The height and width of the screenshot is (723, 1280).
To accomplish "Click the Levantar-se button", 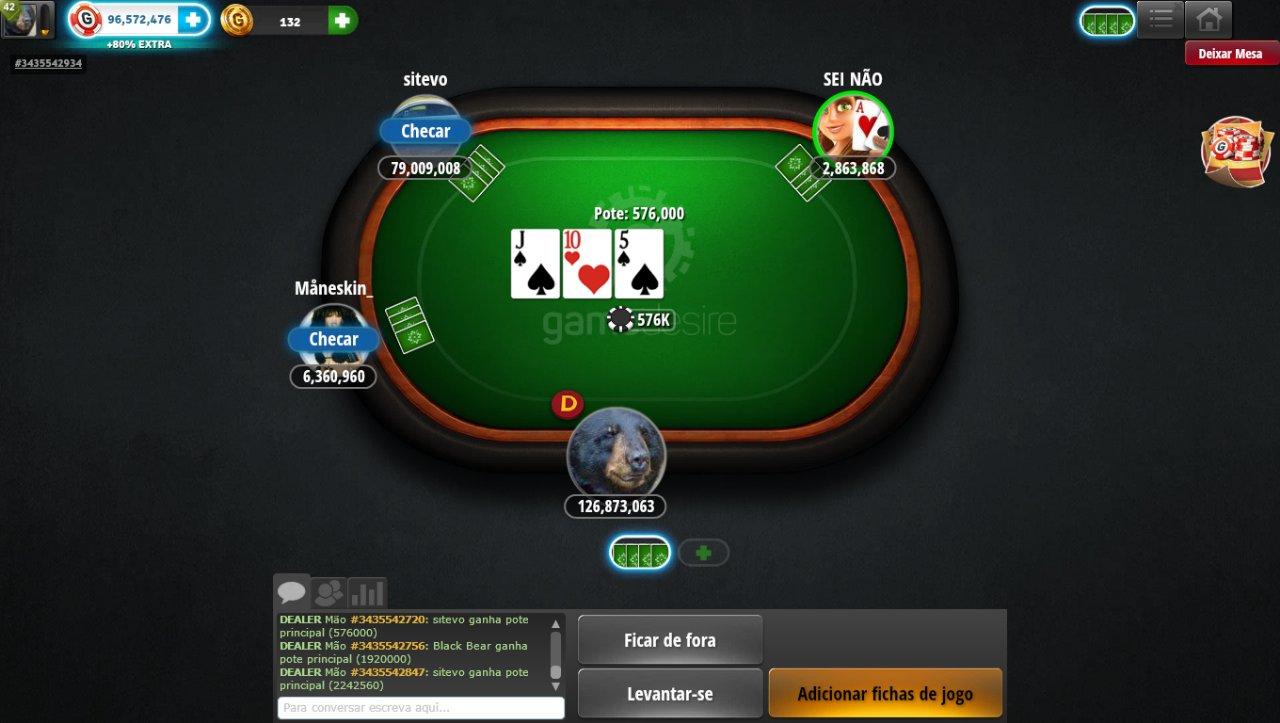I will (x=670, y=693).
